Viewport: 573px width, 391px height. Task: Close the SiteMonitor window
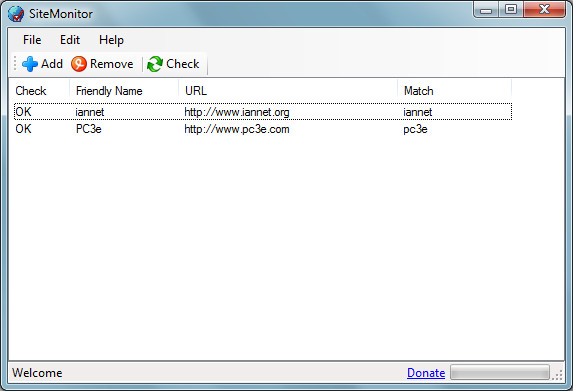[x=544, y=10]
